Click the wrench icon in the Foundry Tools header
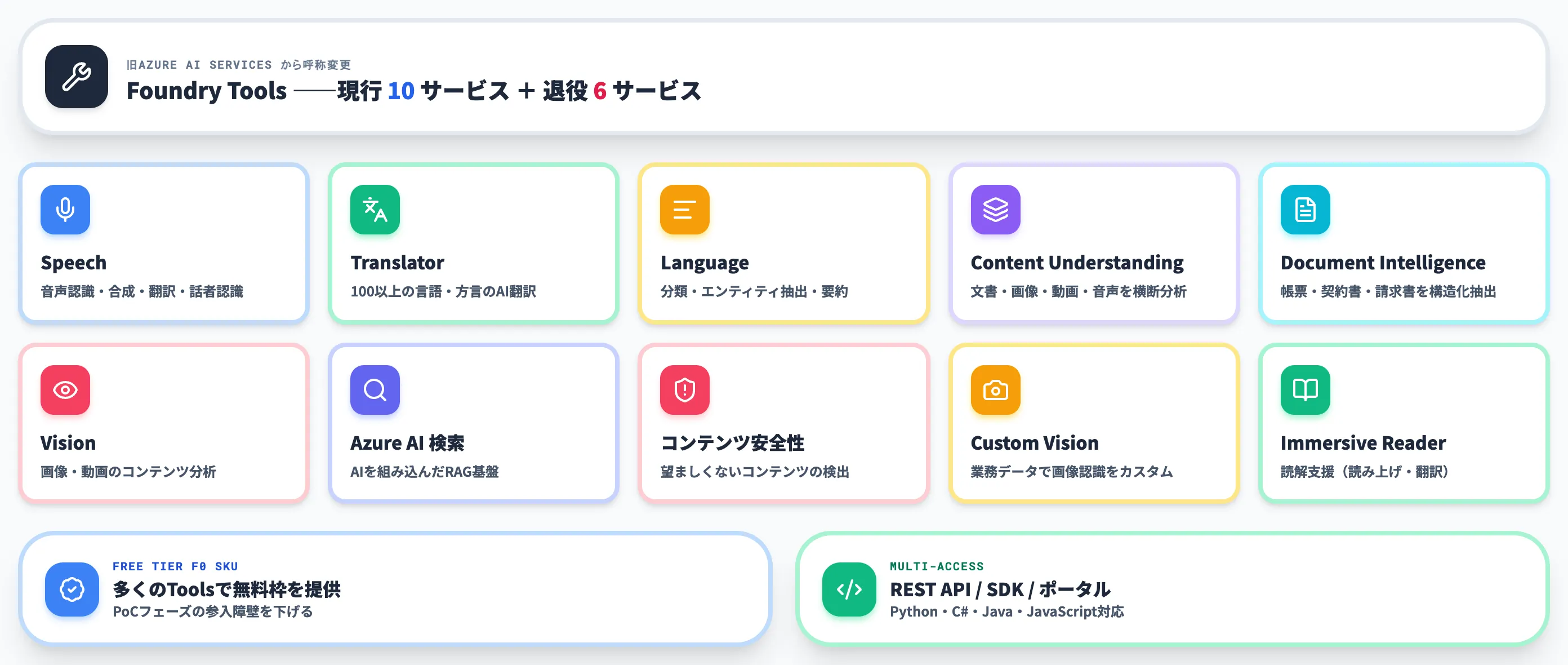The width and height of the screenshot is (1568, 665). 76,77
